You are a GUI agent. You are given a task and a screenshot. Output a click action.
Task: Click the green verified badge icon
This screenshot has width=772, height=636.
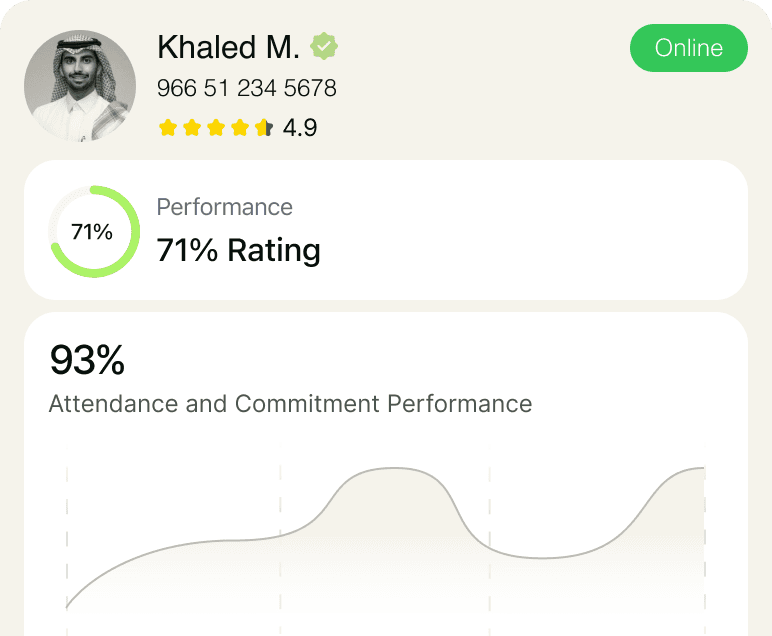(323, 46)
